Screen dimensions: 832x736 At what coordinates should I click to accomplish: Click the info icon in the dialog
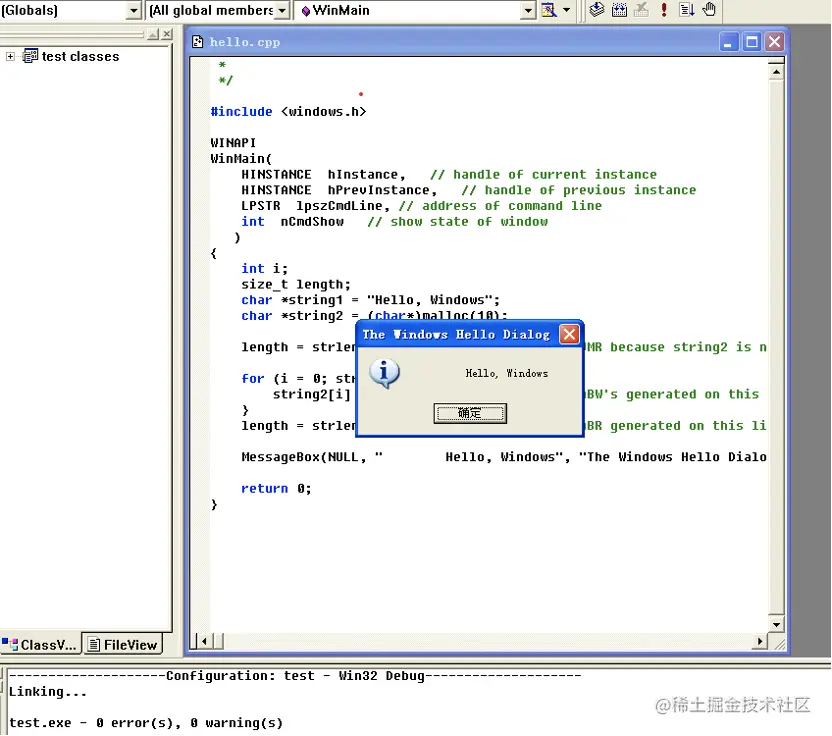(384, 373)
